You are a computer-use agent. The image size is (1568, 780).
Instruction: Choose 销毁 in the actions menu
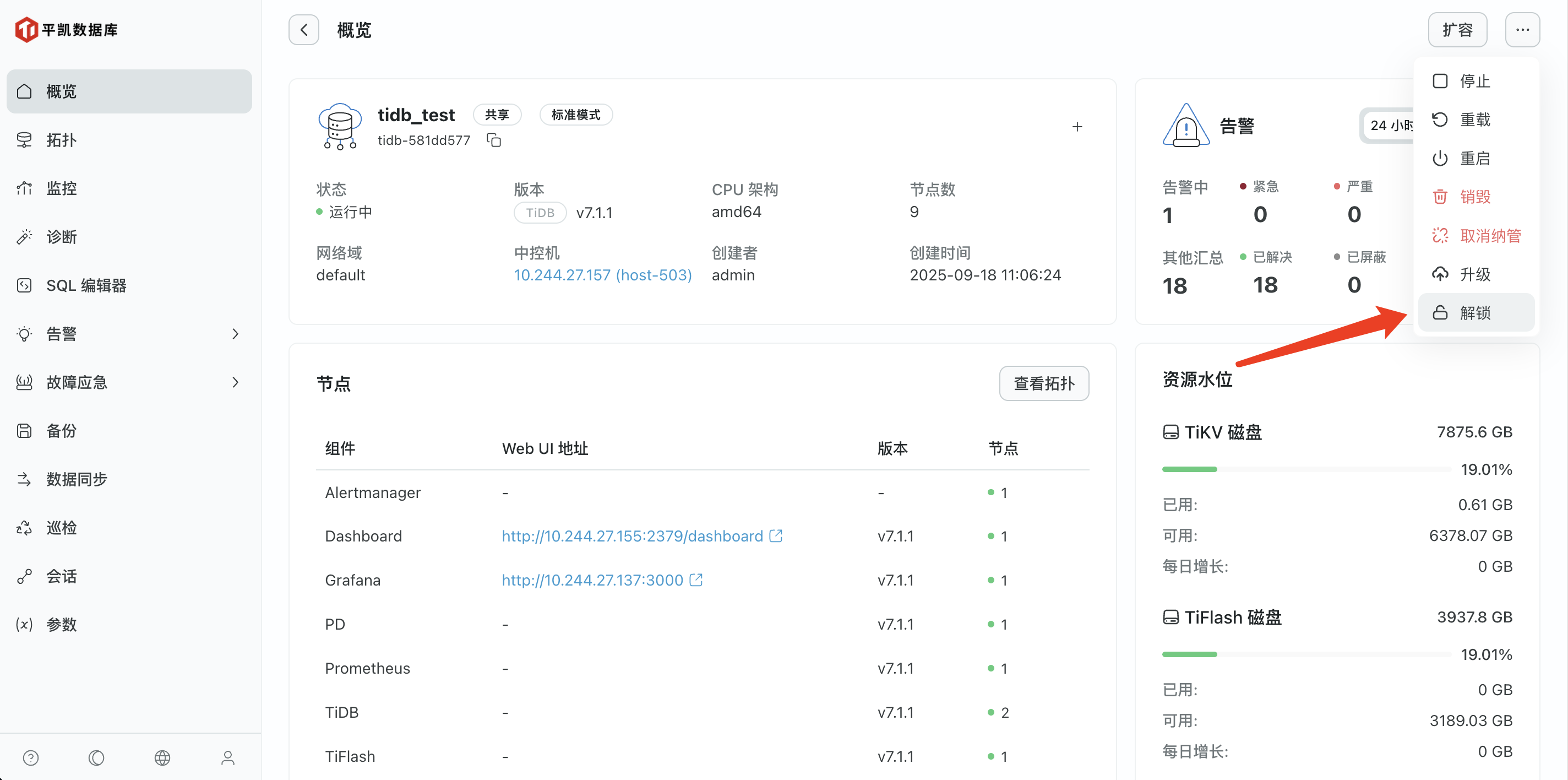tap(1475, 197)
